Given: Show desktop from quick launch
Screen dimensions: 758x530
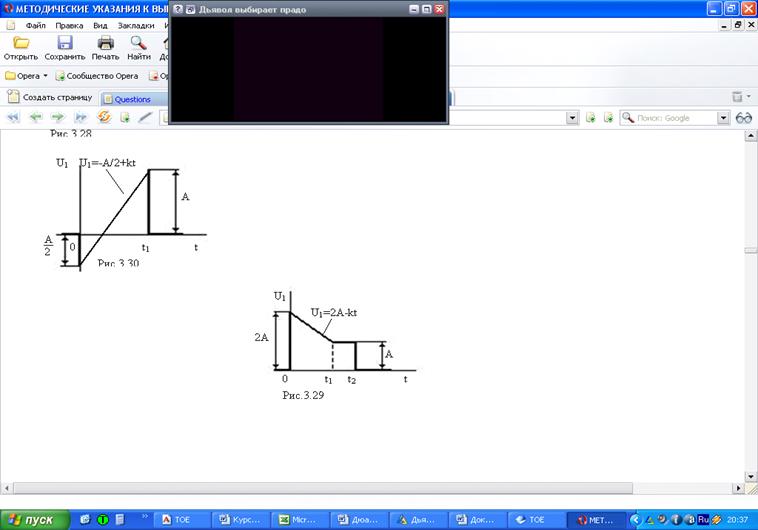Looking at the screenshot, I should coord(85,520).
